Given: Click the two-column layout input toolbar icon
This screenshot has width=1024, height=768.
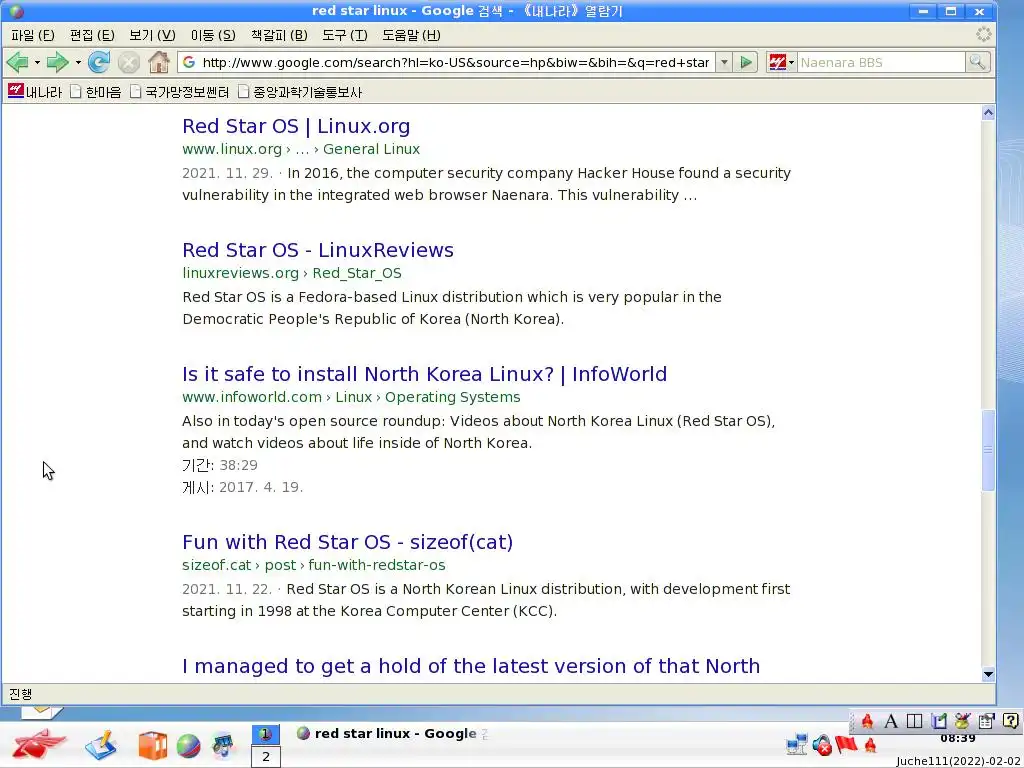Looking at the screenshot, I should [x=914, y=721].
